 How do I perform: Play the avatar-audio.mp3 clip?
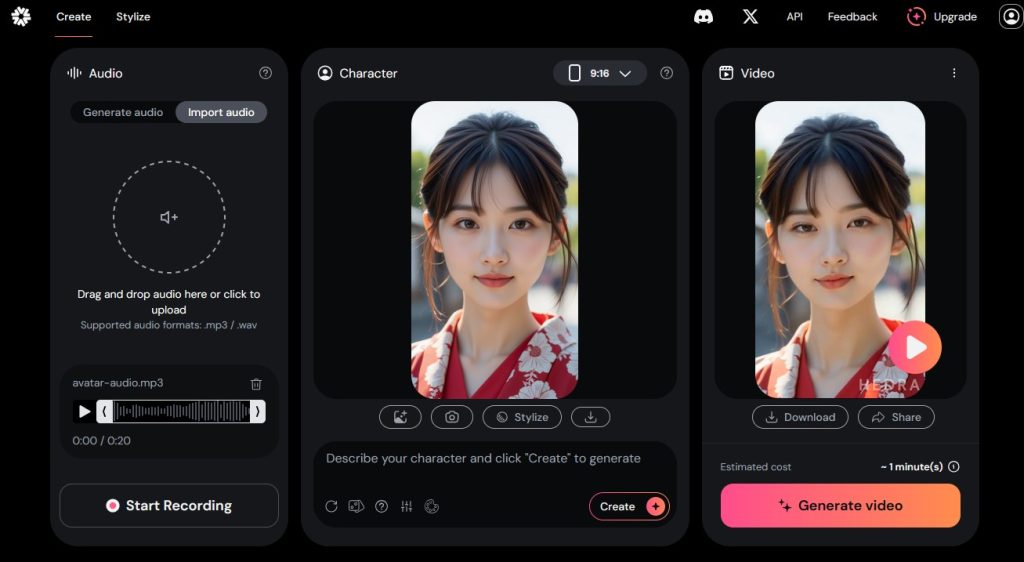pyautogui.click(x=84, y=411)
